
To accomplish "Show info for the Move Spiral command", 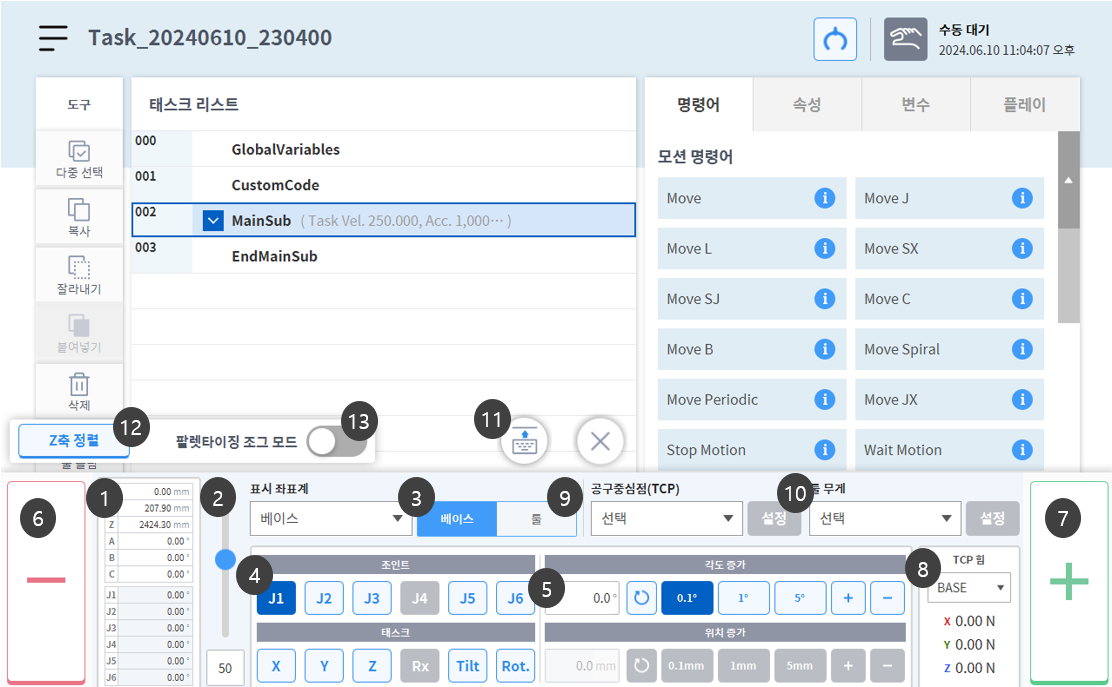I will 1021,349.
